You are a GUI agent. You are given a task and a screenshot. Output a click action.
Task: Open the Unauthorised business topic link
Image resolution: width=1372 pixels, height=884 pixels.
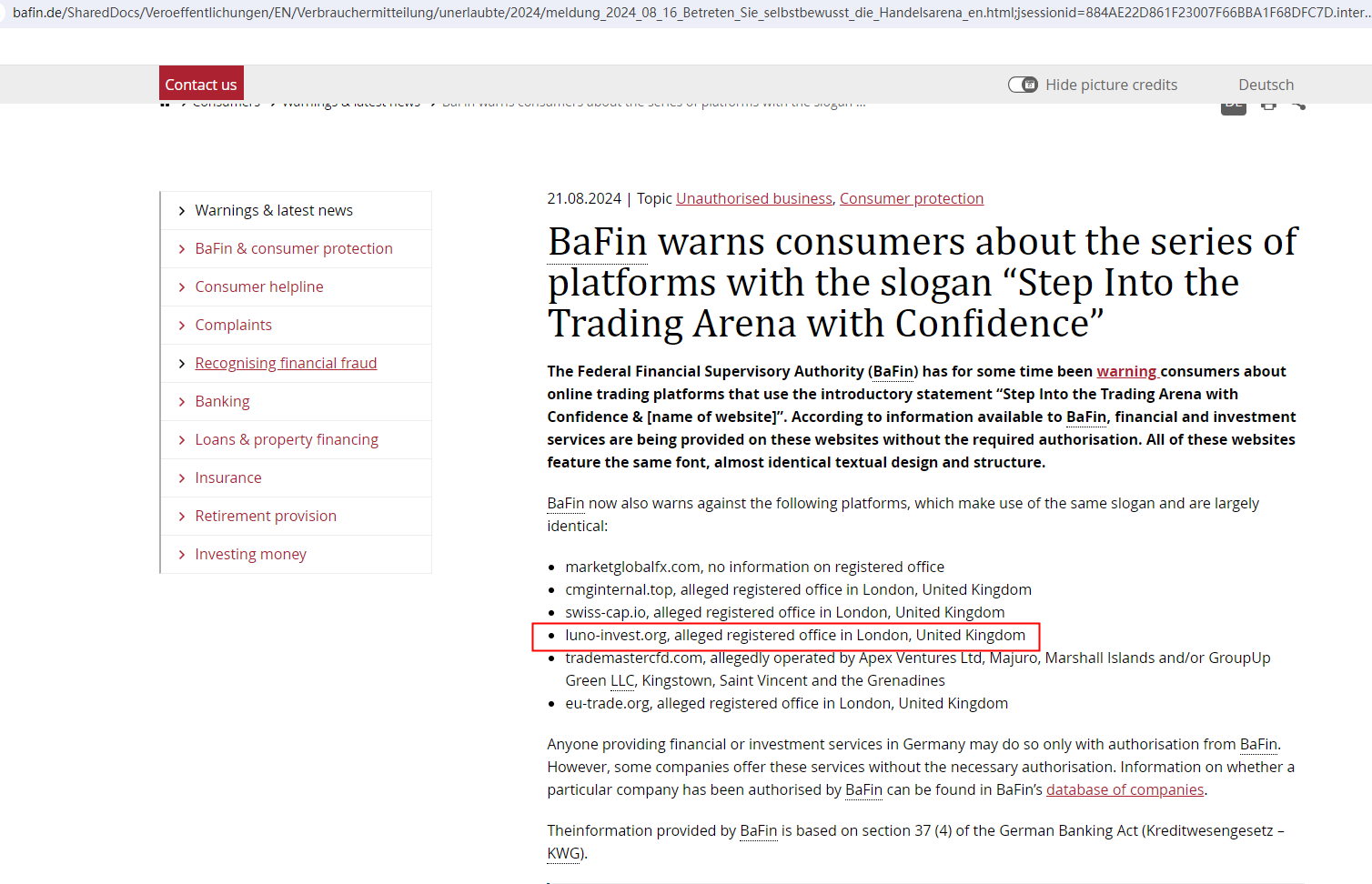pos(753,198)
